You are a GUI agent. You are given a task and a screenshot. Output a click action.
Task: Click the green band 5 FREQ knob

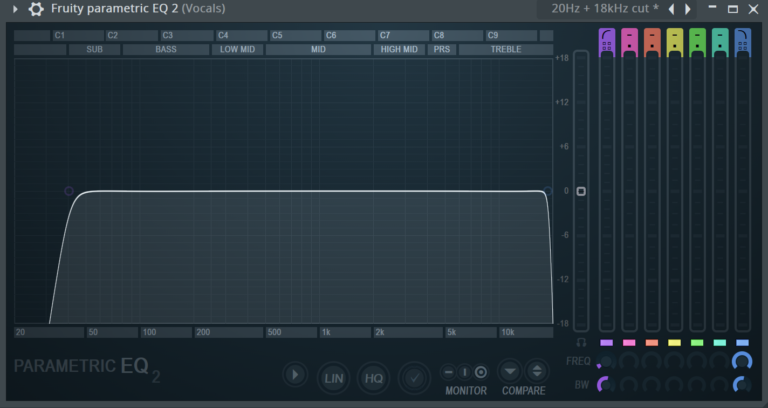[x=697, y=362]
